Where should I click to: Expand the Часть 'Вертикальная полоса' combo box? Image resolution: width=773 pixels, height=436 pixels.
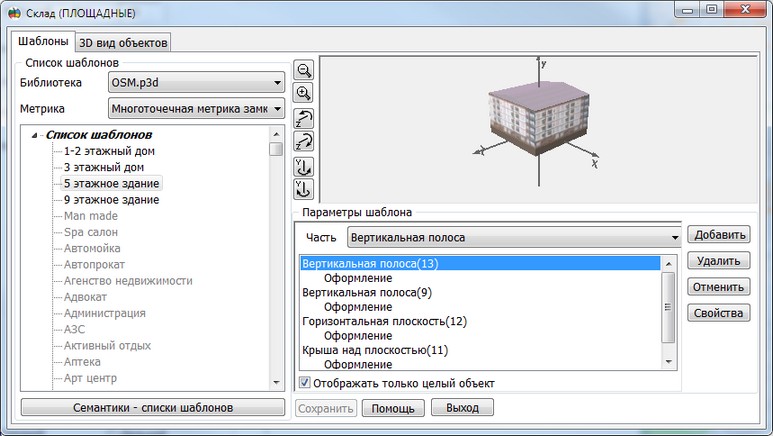tap(513, 238)
